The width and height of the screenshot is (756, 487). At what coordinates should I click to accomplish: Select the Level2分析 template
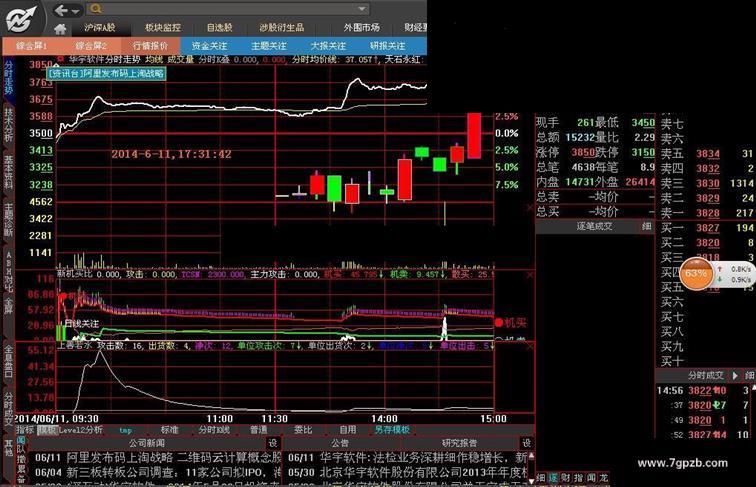tap(81, 430)
